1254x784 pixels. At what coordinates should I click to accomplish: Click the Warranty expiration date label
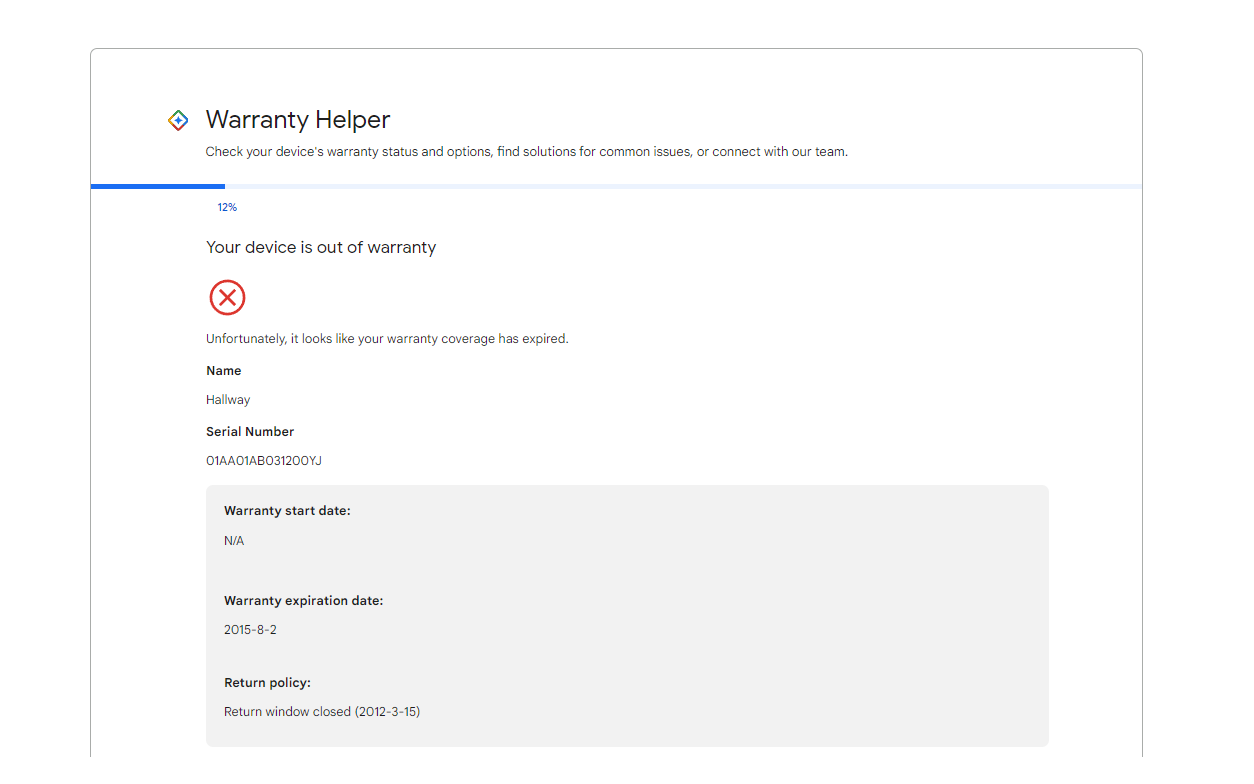(303, 601)
